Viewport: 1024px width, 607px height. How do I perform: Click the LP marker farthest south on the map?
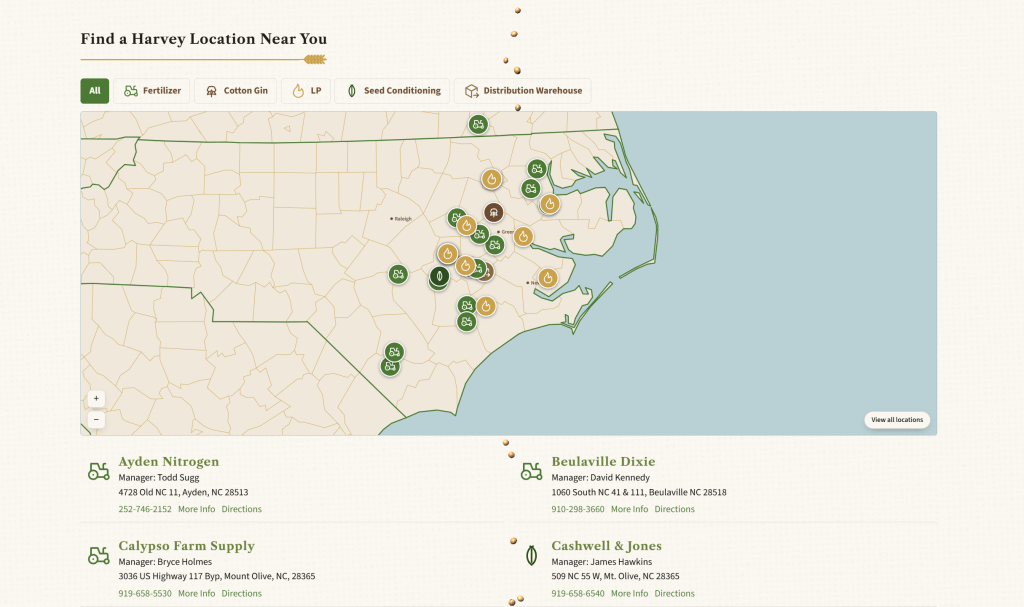pyautogui.click(x=485, y=306)
